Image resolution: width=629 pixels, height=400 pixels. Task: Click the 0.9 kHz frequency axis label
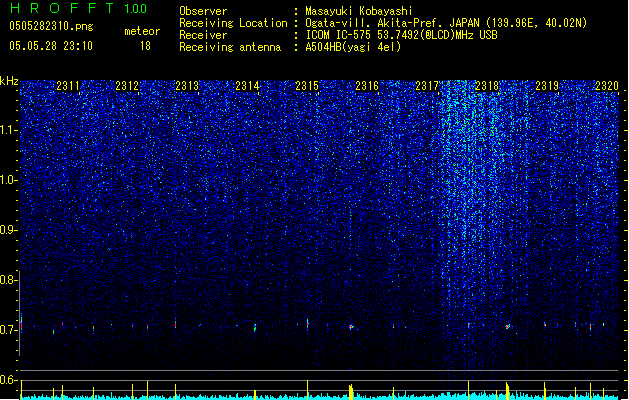coord(8,230)
